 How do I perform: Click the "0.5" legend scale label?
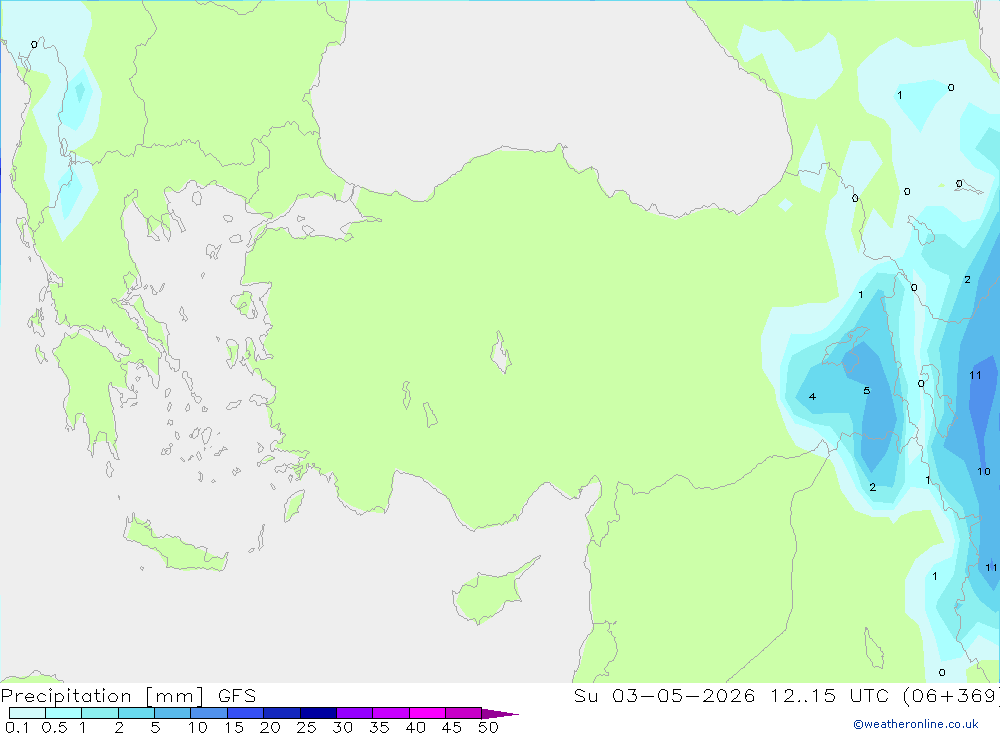point(54,727)
